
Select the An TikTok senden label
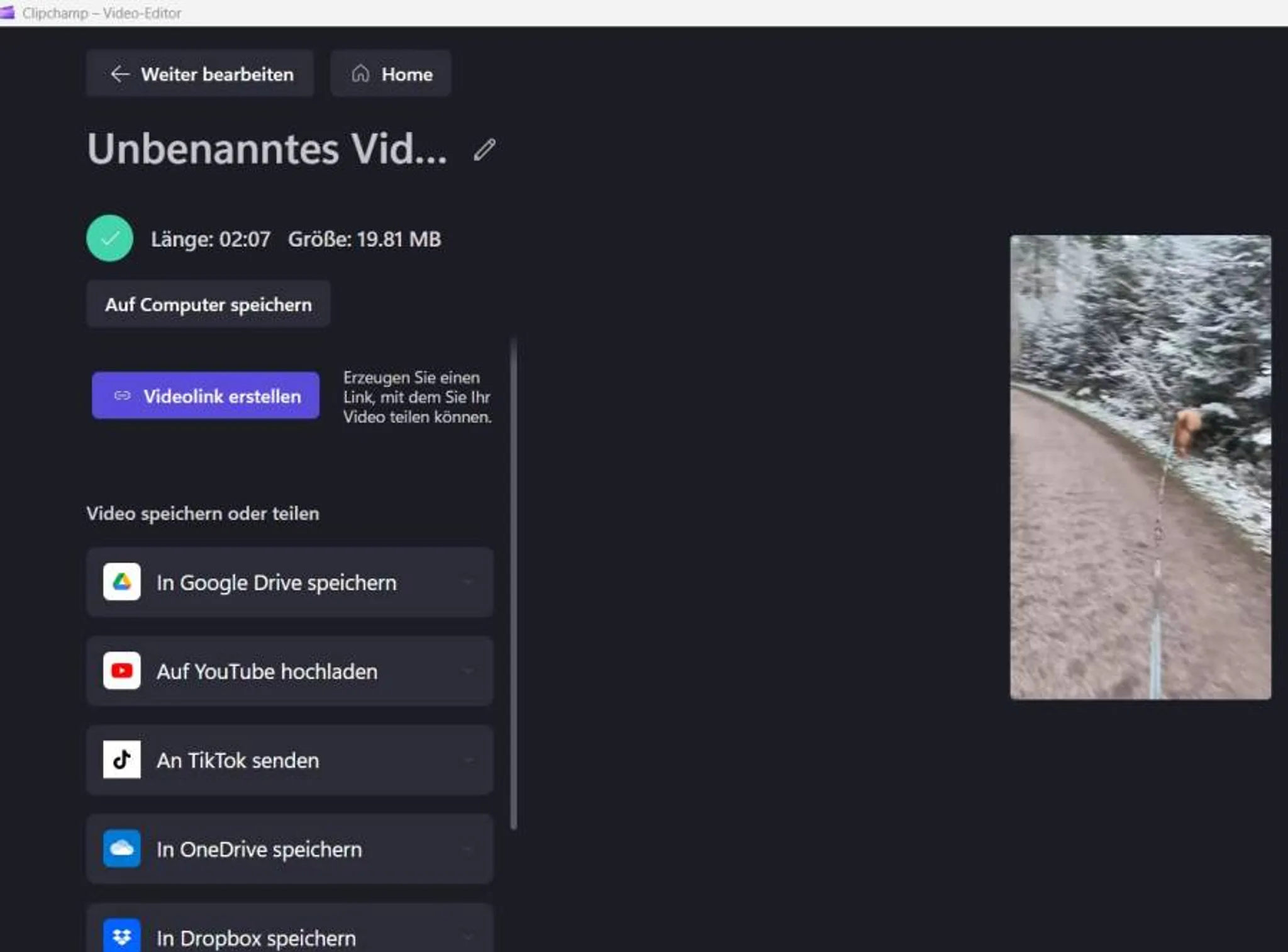click(238, 761)
